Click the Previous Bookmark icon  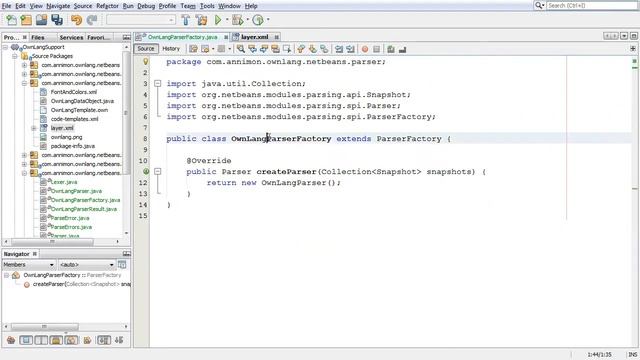point(301,49)
